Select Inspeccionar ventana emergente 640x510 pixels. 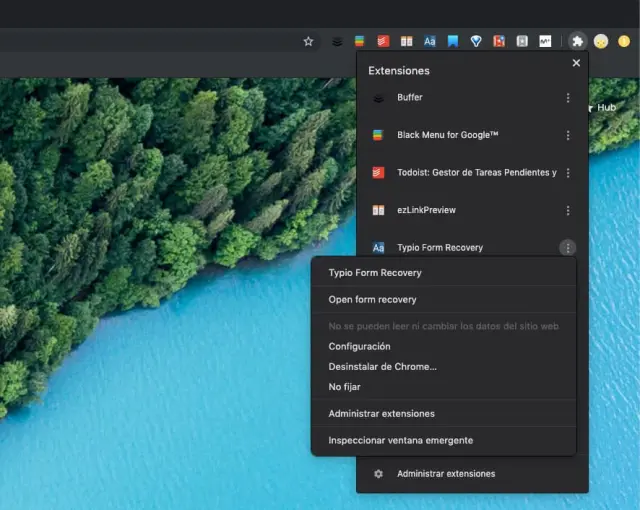coord(444,441)
